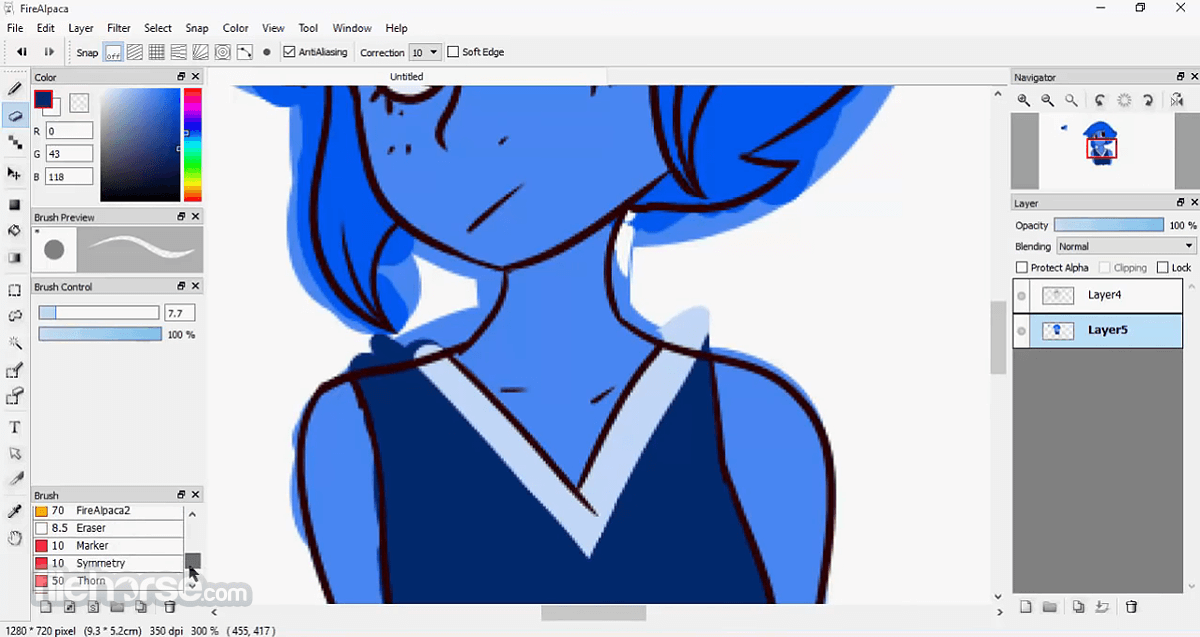Image resolution: width=1200 pixels, height=637 pixels.
Task: Zoom out using Navigator magnifier minus
Action: coord(1047,100)
